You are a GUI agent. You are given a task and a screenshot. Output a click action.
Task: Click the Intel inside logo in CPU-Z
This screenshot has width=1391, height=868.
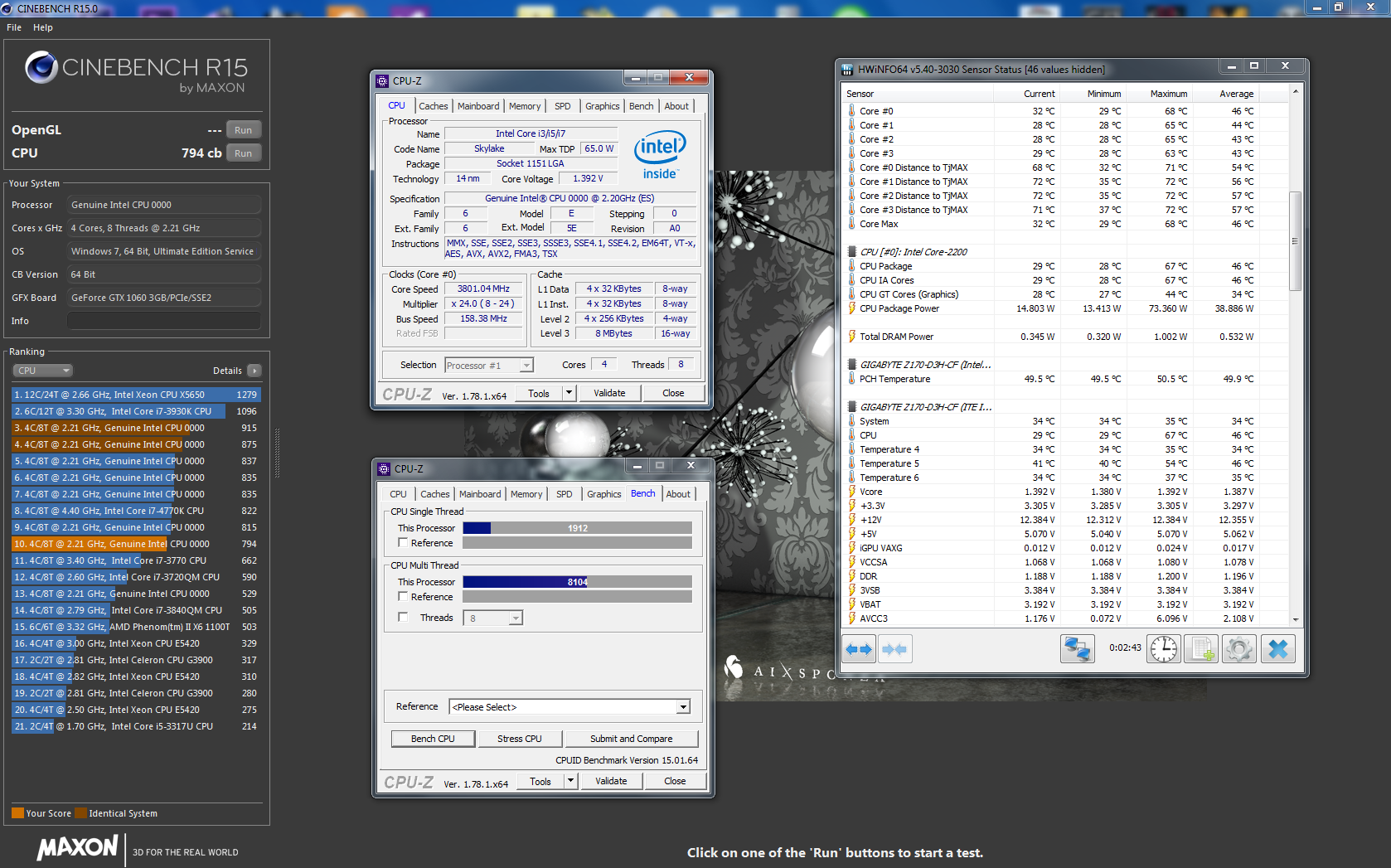(660, 154)
